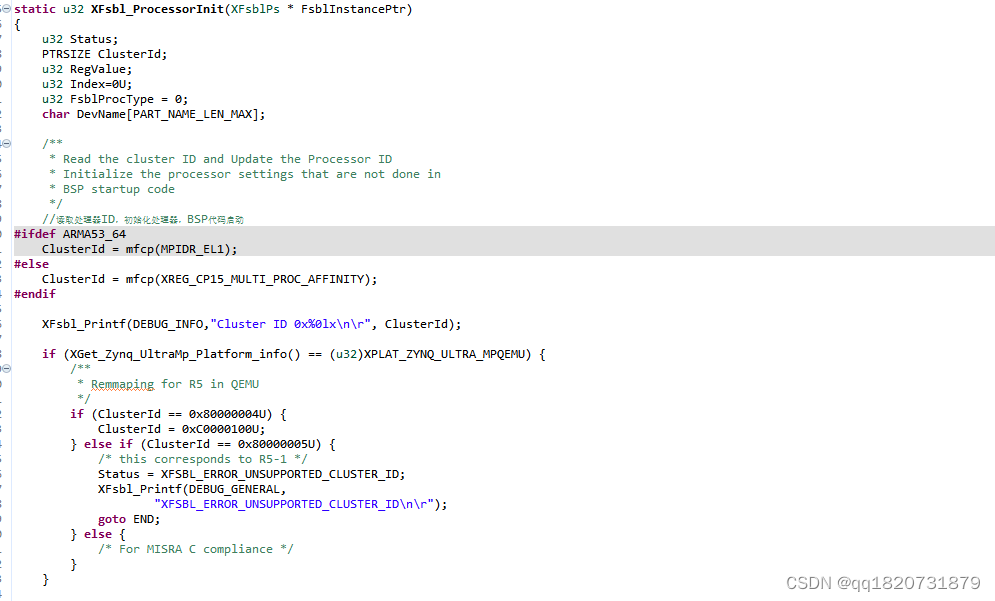Click PART_NAME_LEN_MAX in DevName declaration
Image resolution: width=995 pixels, height=601 pixels.
tap(192, 115)
